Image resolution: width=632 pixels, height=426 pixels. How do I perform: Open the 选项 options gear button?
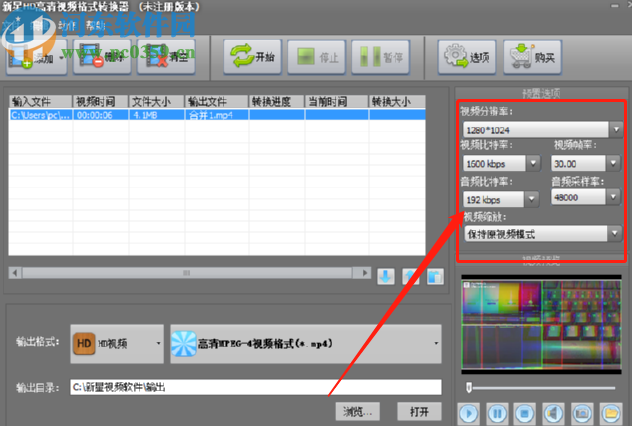tap(467, 57)
